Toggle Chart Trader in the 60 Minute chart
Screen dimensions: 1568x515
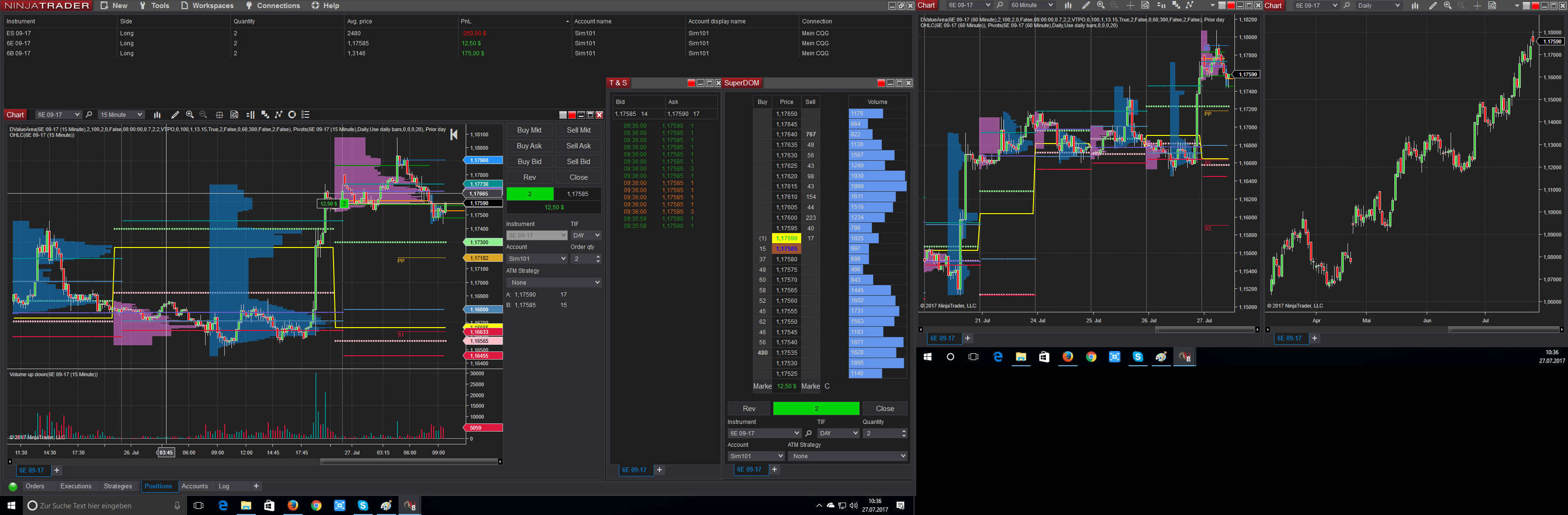1161,5
